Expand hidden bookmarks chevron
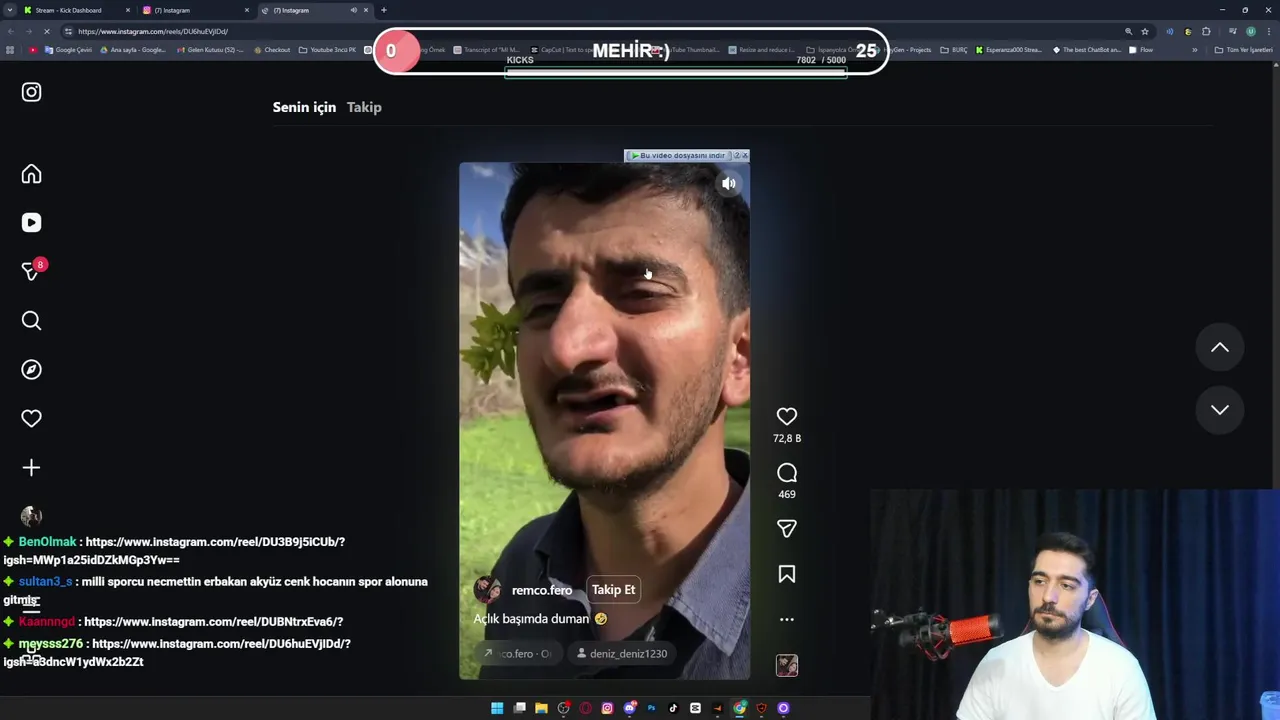Viewport: 1280px width, 720px height. point(1194,50)
